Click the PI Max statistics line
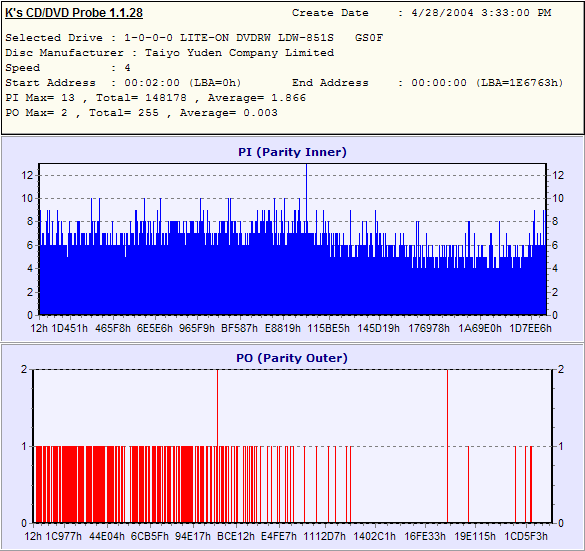The width and height of the screenshot is (585, 551). tap(156, 98)
